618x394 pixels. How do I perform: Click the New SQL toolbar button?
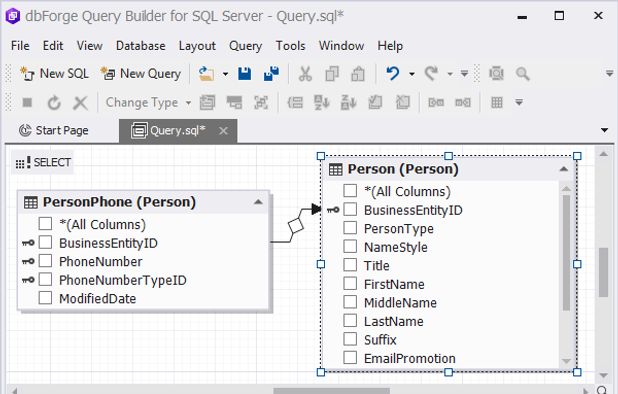click(x=54, y=74)
